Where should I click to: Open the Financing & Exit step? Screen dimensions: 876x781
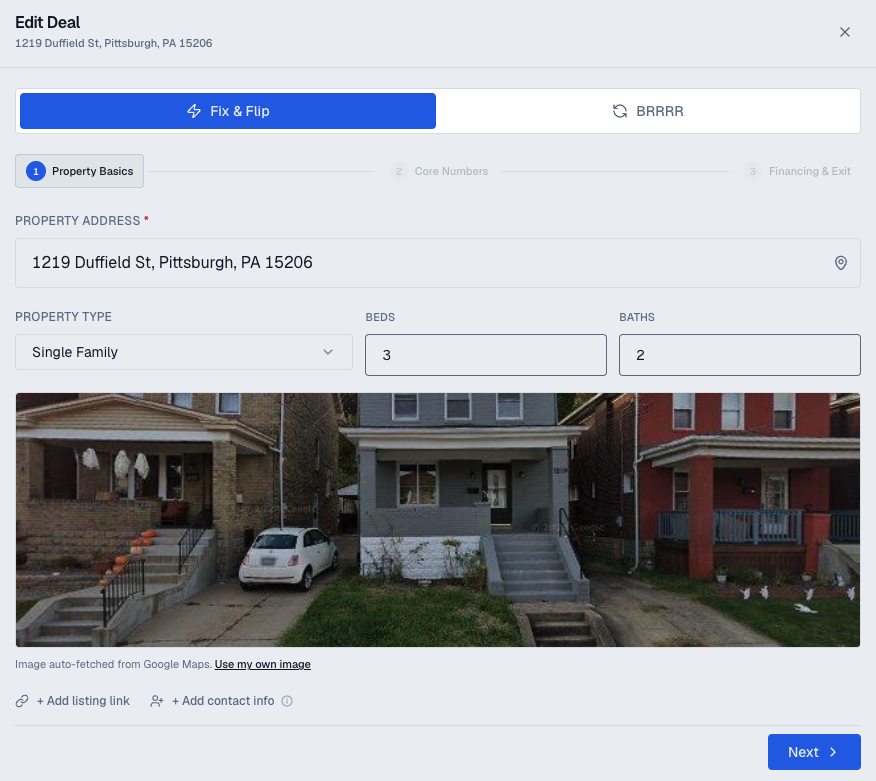(x=797, y=171)
